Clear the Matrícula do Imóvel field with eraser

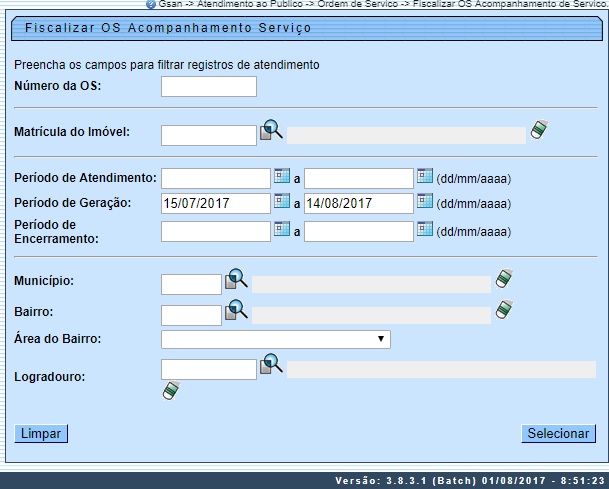coord(539,129)
